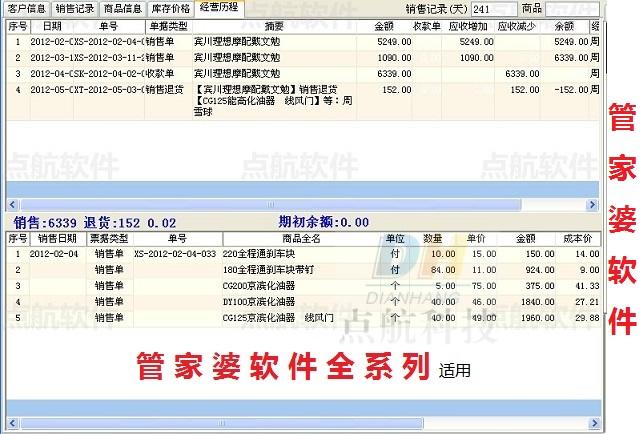Image resolution: width=641 pixels, height=434 pixels.
Task: Click the upper table's left scroll arrow
Action: (x=12, y=204)
